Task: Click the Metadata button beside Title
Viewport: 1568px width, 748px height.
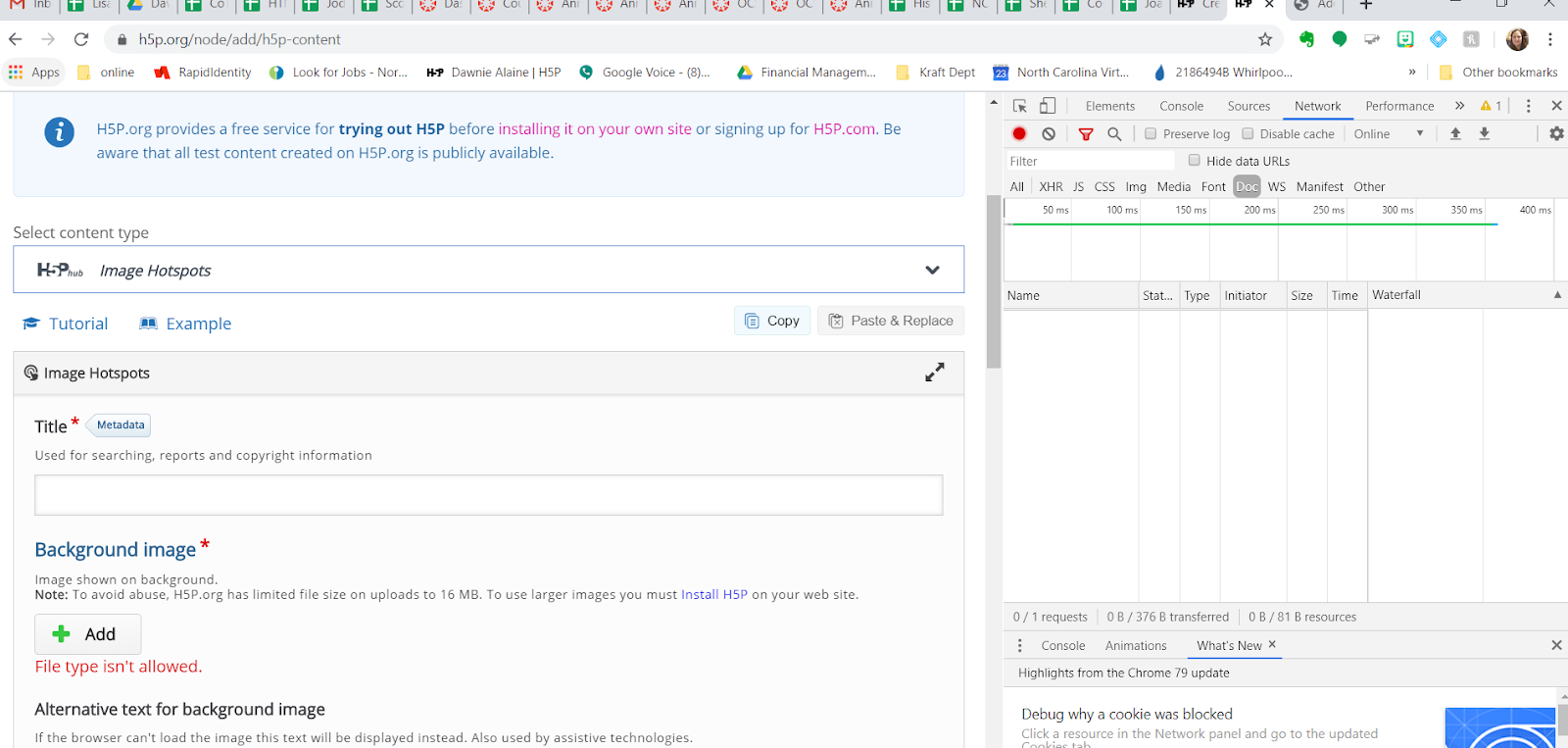Action: click(x=121, y=424)
